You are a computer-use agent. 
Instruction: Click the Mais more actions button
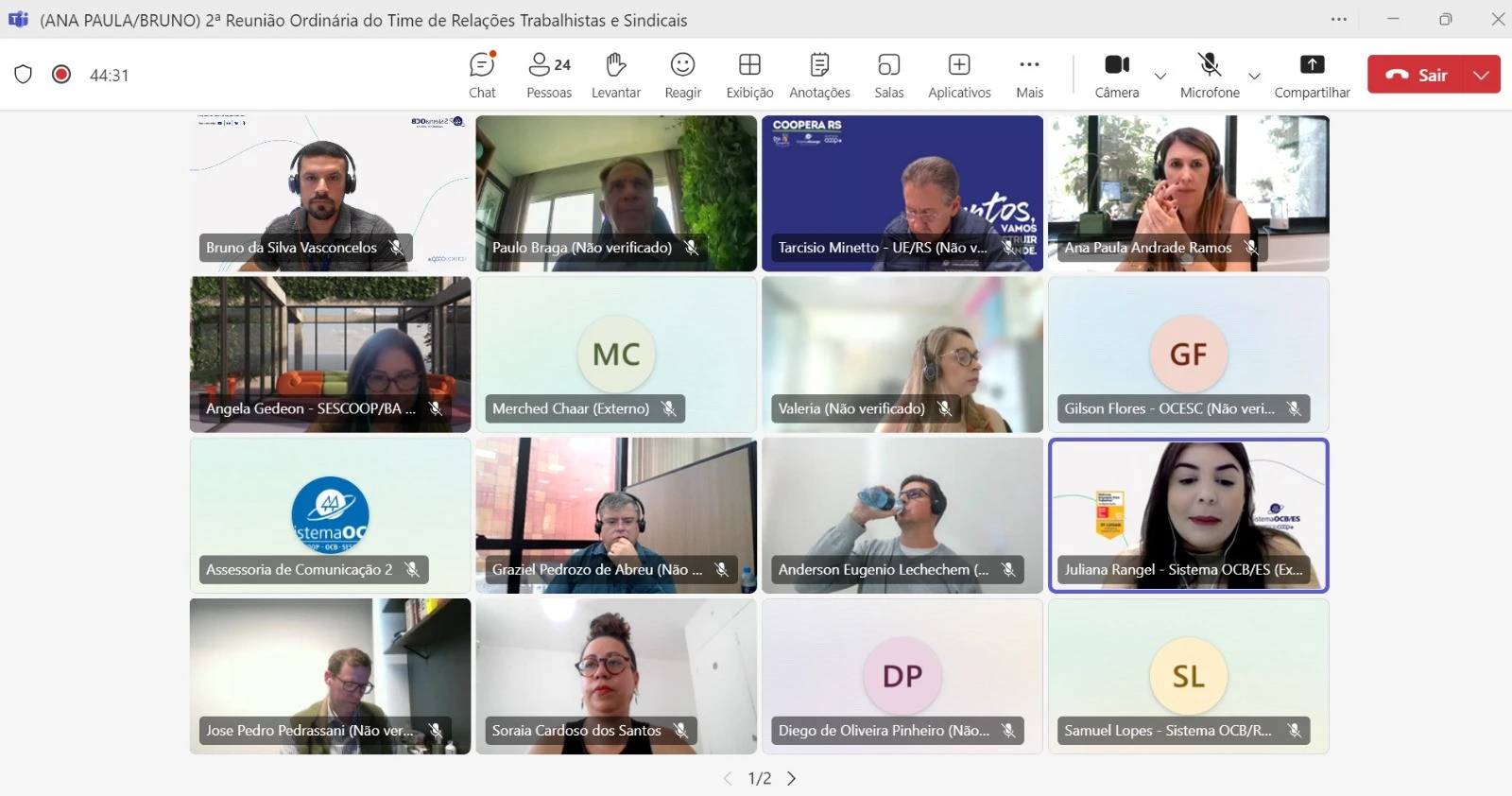(1029, 75)
